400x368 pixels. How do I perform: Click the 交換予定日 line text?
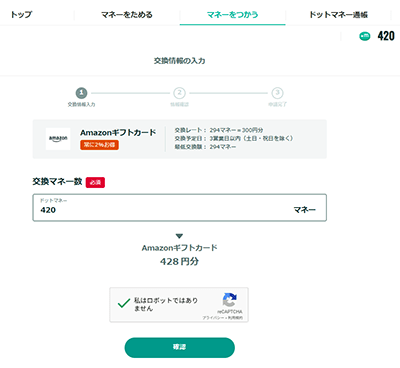tap(234, 138)
